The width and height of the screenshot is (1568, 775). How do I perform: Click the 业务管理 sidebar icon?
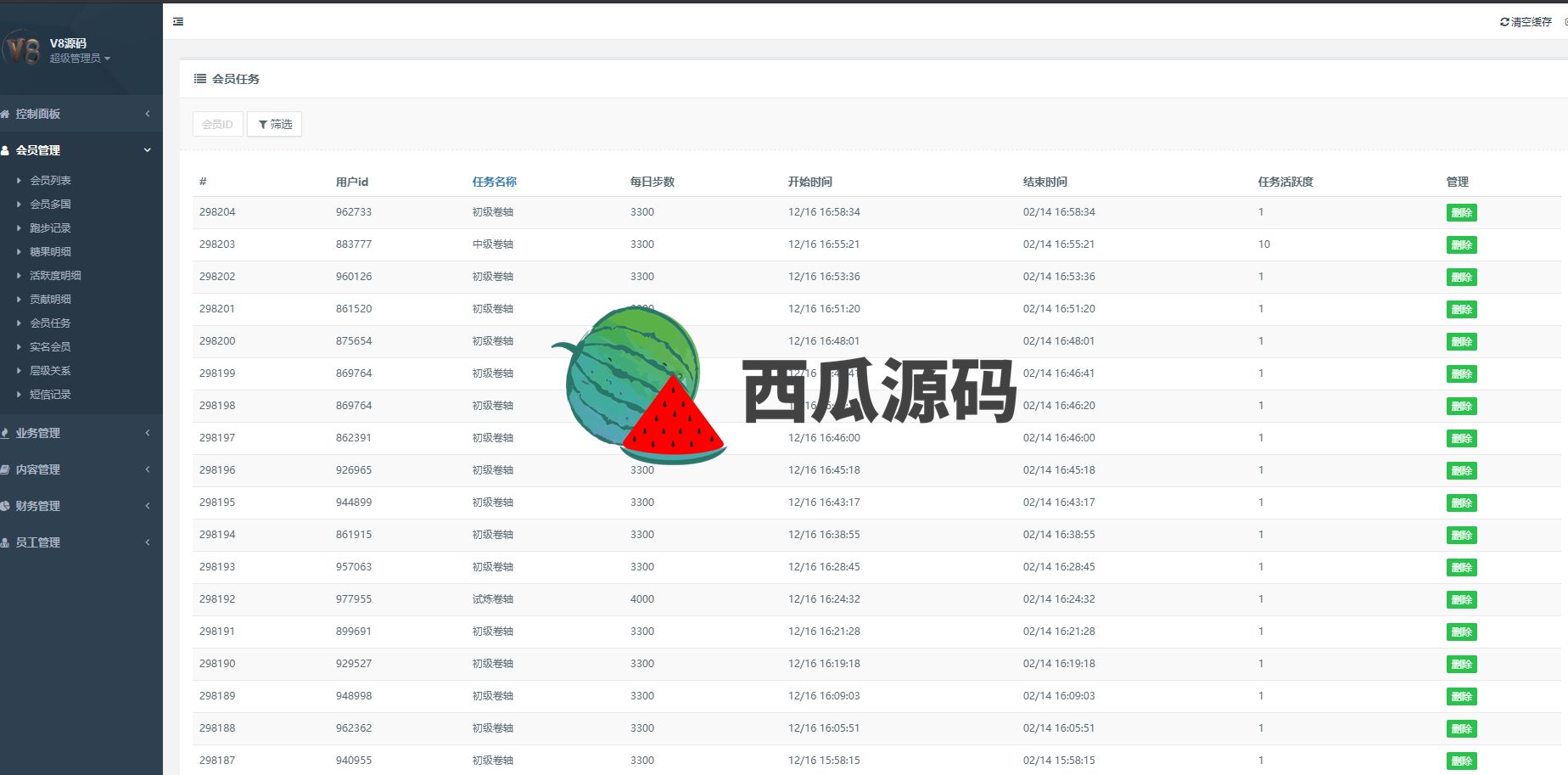click(5, 433)
